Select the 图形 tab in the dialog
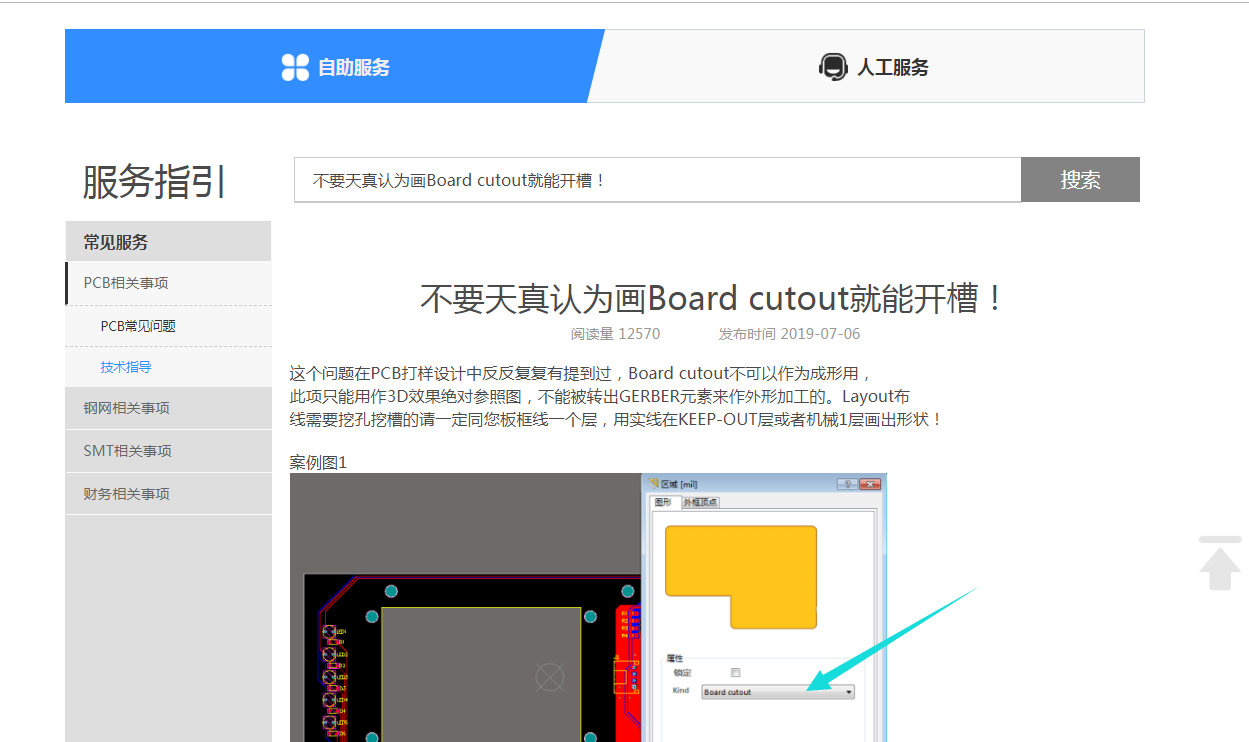 (x=663, y=502)
